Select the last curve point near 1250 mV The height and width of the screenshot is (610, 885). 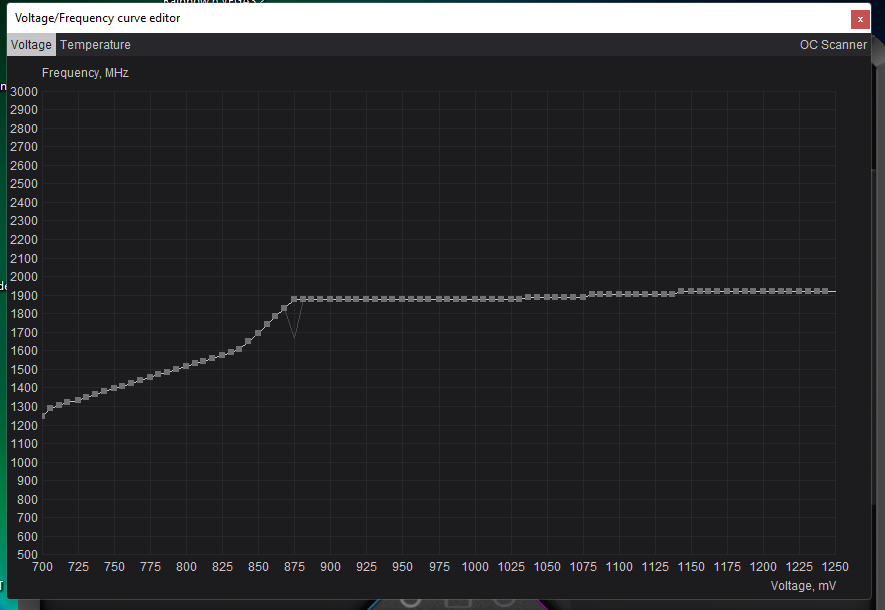[825, 291]
